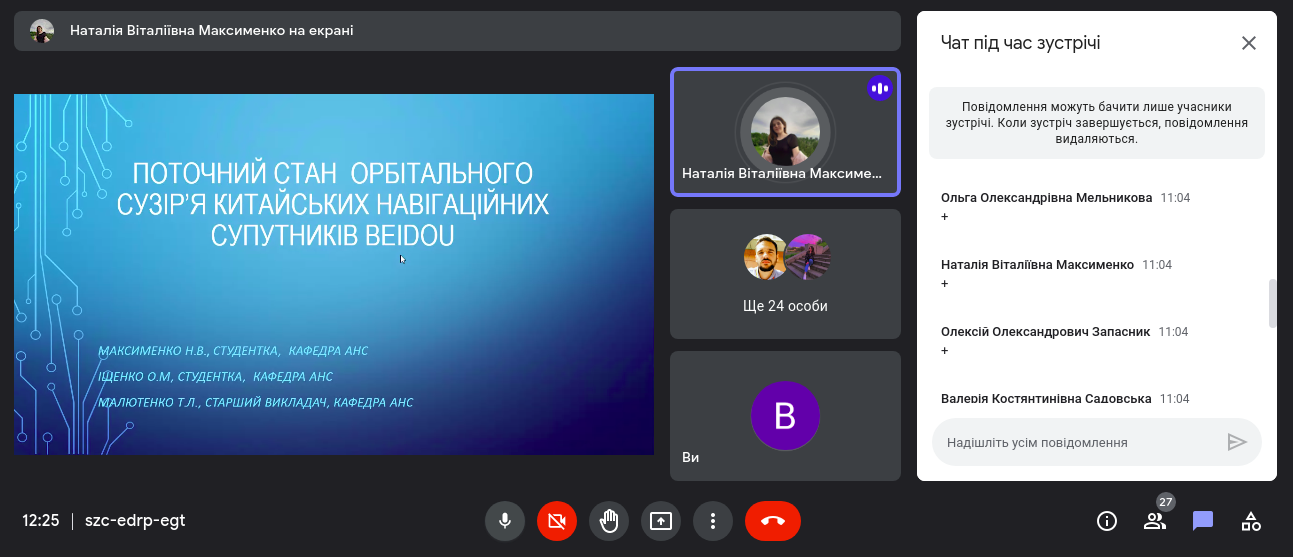Turn the camera back on
1293x557 pixels.
[557, 521]
